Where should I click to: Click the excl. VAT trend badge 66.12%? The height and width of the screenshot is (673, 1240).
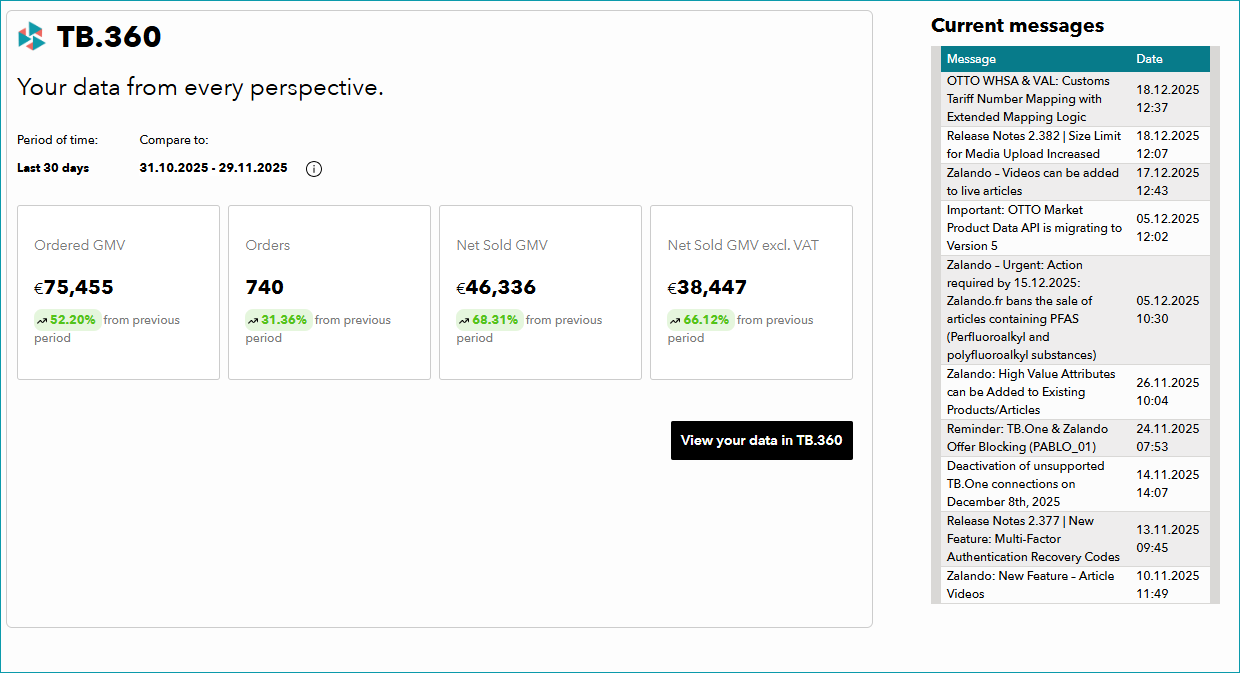coord(701,320)
